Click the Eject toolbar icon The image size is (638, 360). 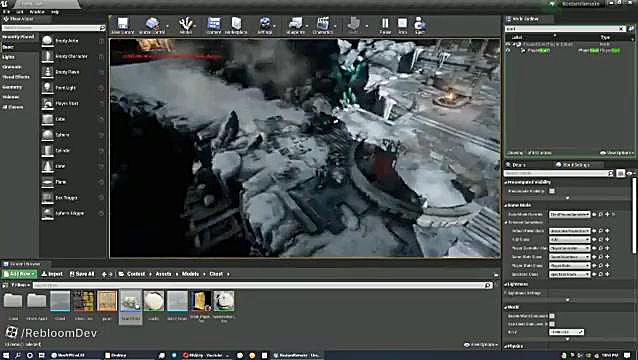click(x=420, y=26)
